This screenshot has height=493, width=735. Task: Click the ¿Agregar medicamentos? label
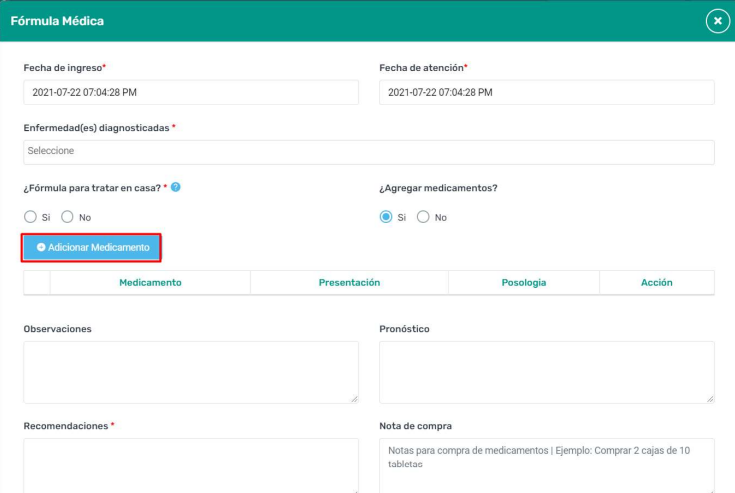click(x=438, y=188)
